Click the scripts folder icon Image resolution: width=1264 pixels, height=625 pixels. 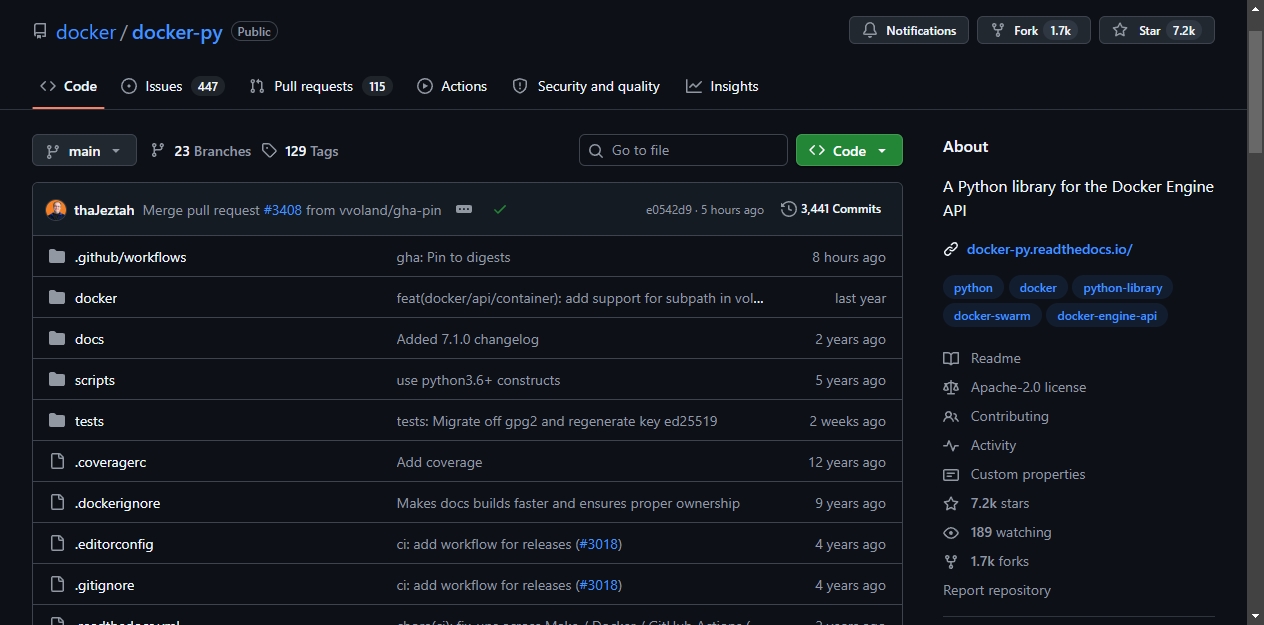pos(57,380)
